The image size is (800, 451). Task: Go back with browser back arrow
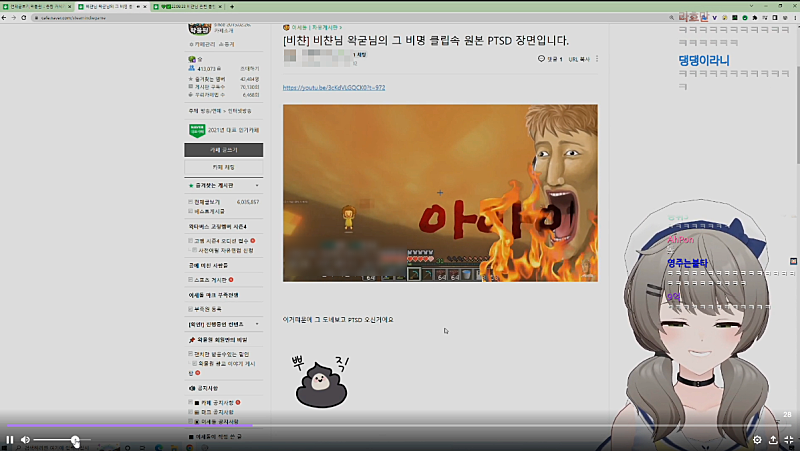5,17
